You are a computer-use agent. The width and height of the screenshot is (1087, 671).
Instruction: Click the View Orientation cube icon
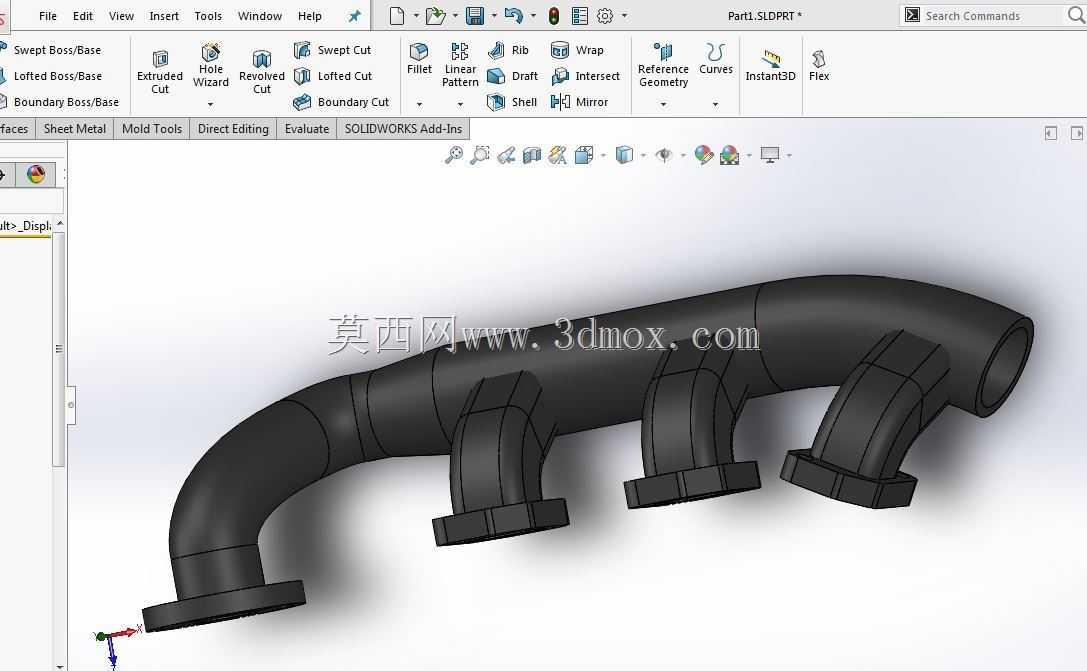coord(584,155)
